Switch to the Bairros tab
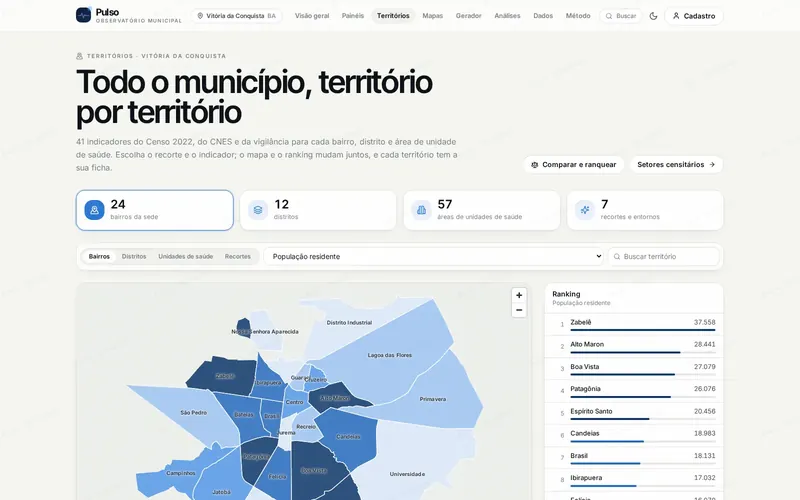800x500 pixels. coord(99,256)
